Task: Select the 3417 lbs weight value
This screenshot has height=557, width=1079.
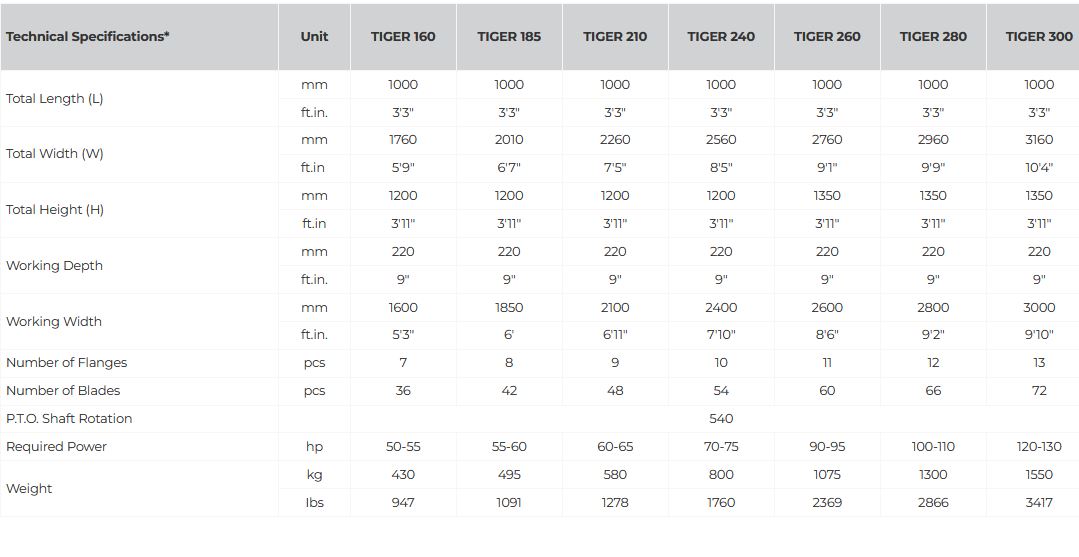Action: point(1039,503)
